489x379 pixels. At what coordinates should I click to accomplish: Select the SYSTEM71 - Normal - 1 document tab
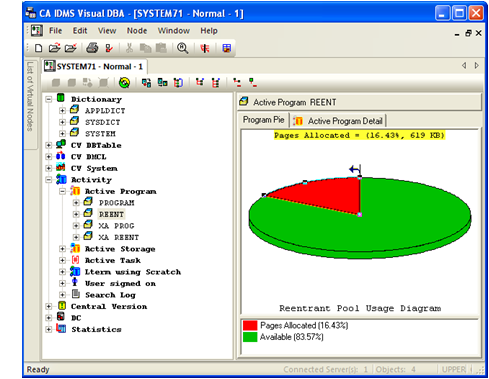(x=95, y=66)
